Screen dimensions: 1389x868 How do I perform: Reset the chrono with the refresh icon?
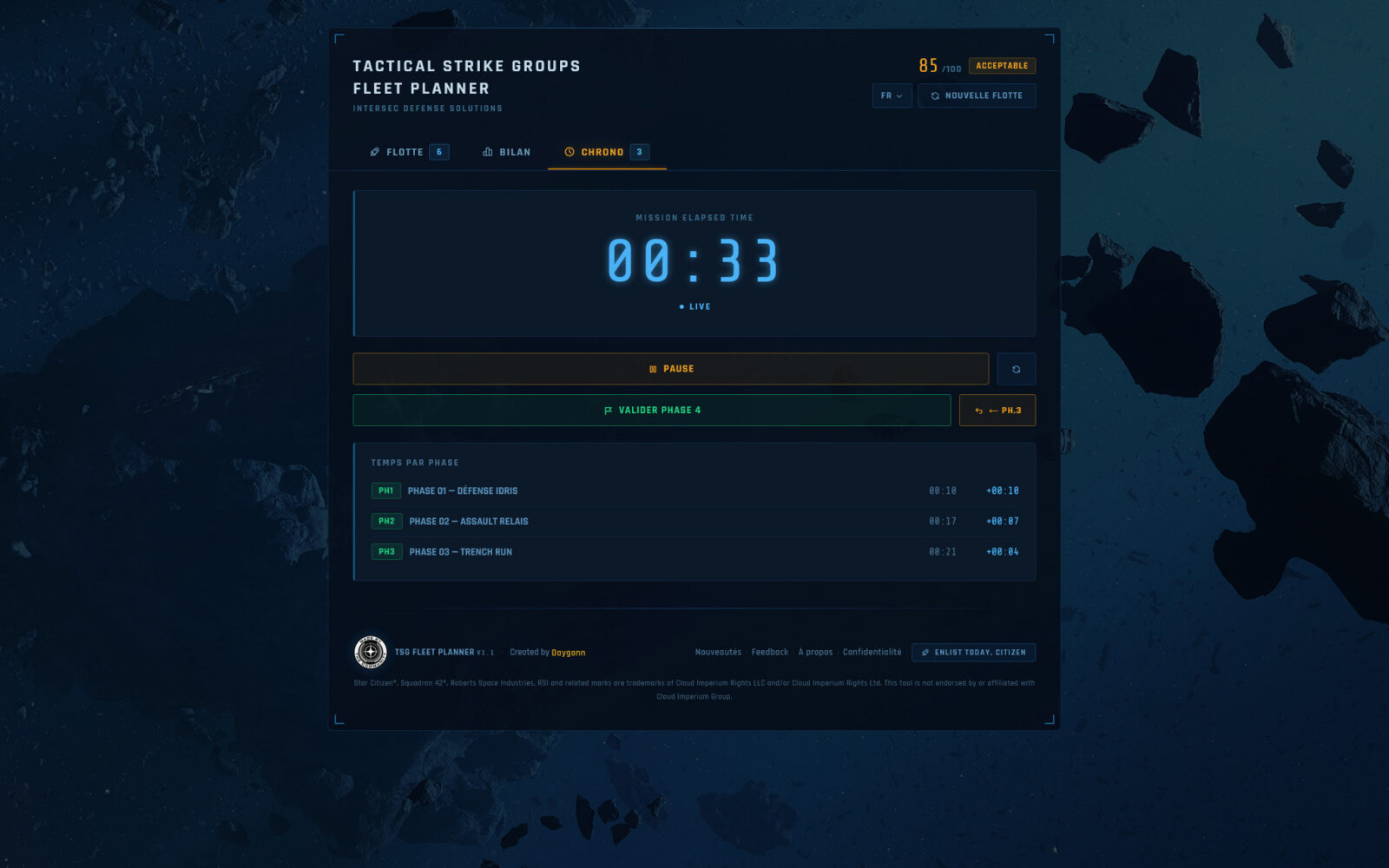coord(1016,369)
